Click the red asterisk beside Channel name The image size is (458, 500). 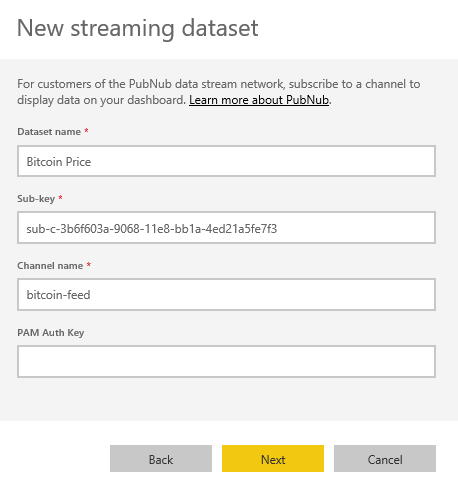pyautogui.click(x=89, y=265)
